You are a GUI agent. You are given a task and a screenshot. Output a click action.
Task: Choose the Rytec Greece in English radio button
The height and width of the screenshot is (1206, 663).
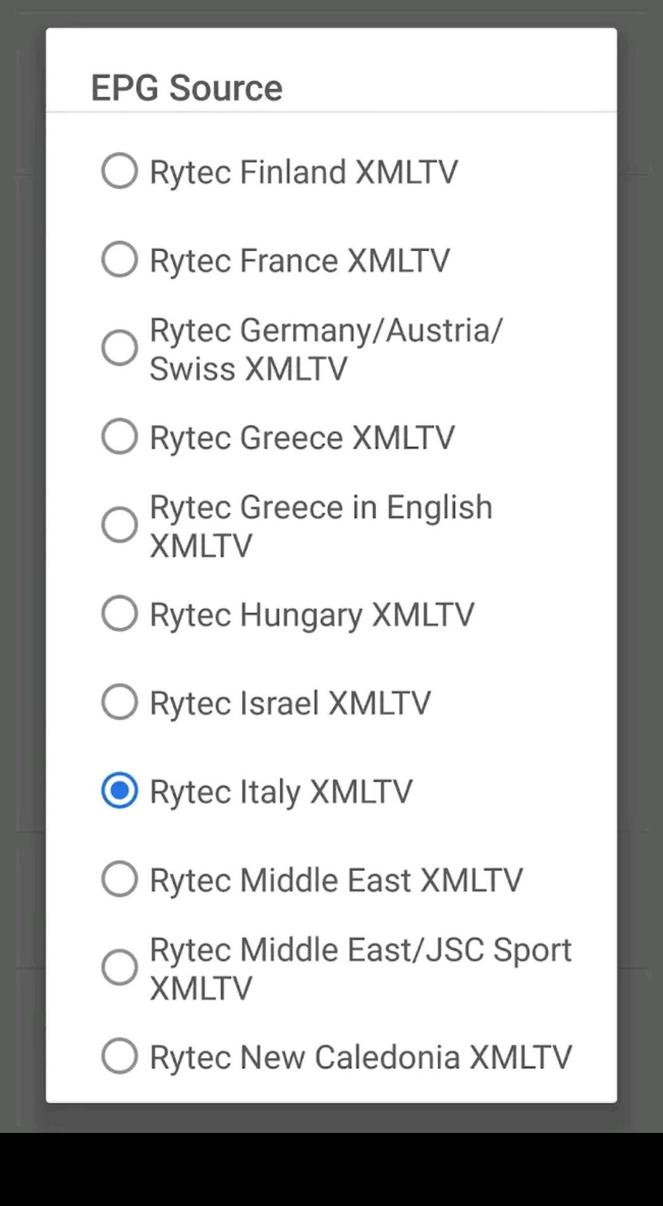[x=119, y=525]
